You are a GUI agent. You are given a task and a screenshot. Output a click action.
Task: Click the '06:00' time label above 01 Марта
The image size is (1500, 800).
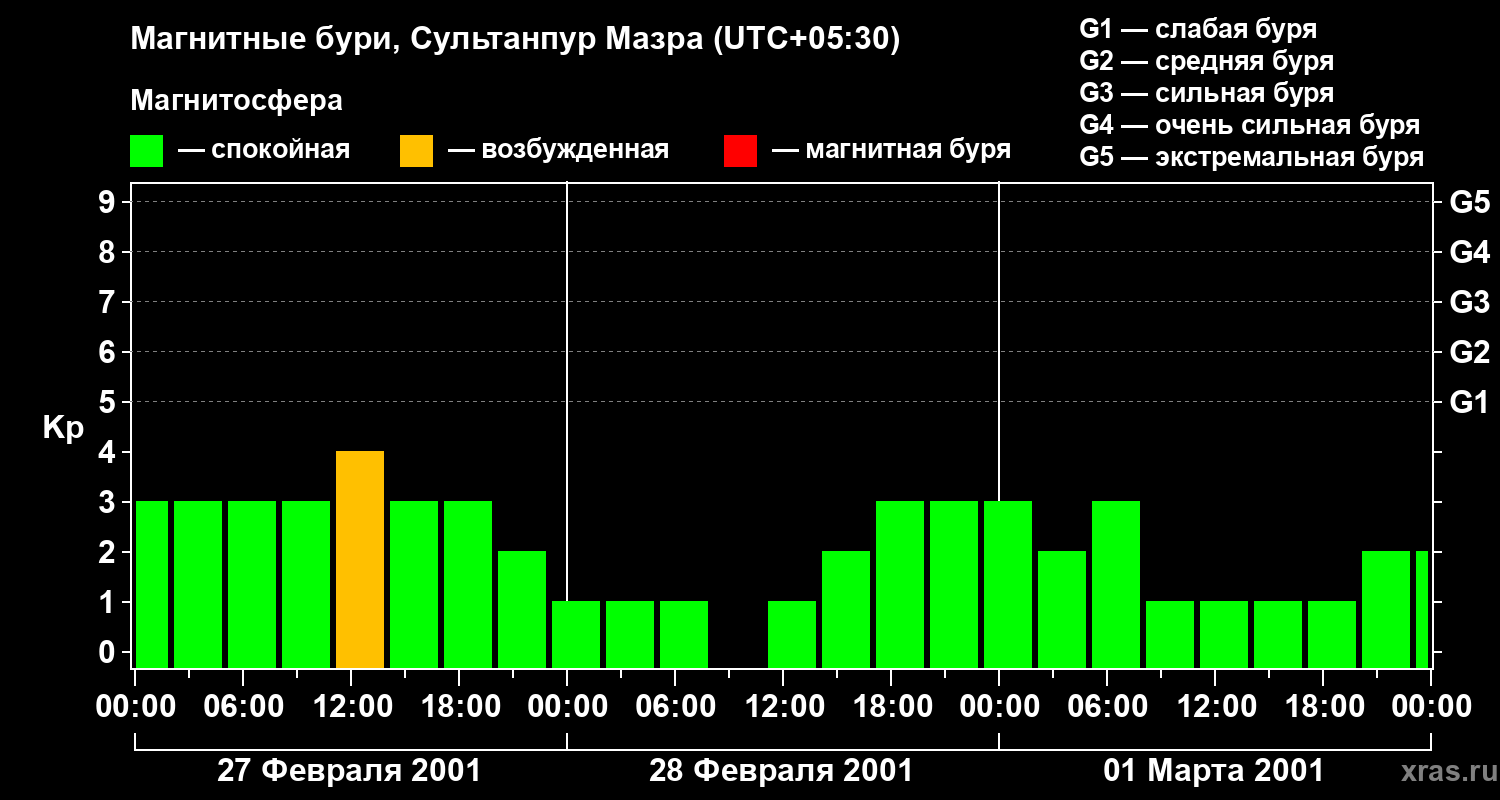point(1106,707)
